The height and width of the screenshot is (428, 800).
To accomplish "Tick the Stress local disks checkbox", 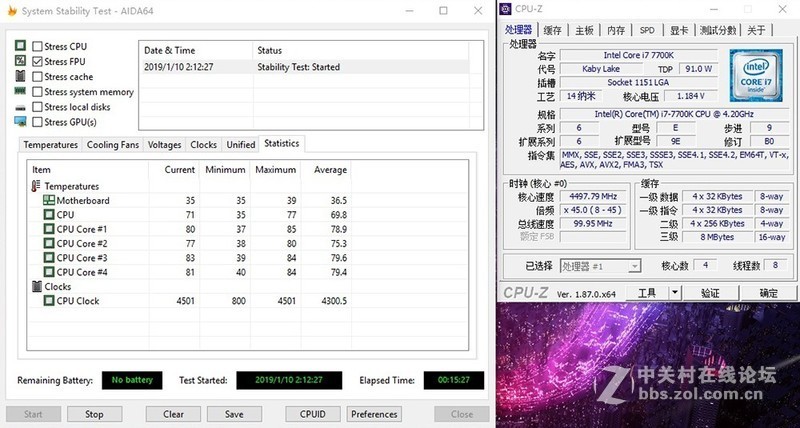I will point(37,107).
